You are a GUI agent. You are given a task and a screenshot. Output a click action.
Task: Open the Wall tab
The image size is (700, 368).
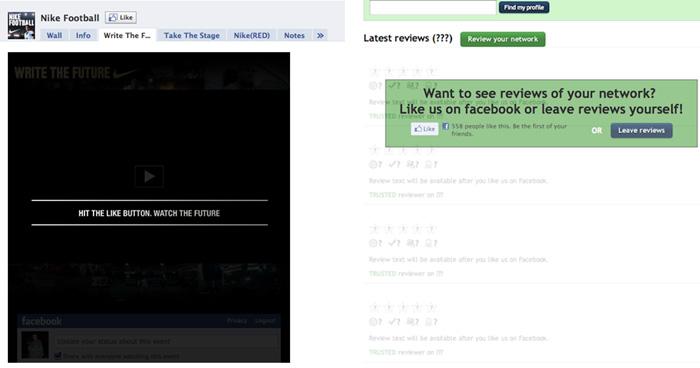click(x=54, y=35)
